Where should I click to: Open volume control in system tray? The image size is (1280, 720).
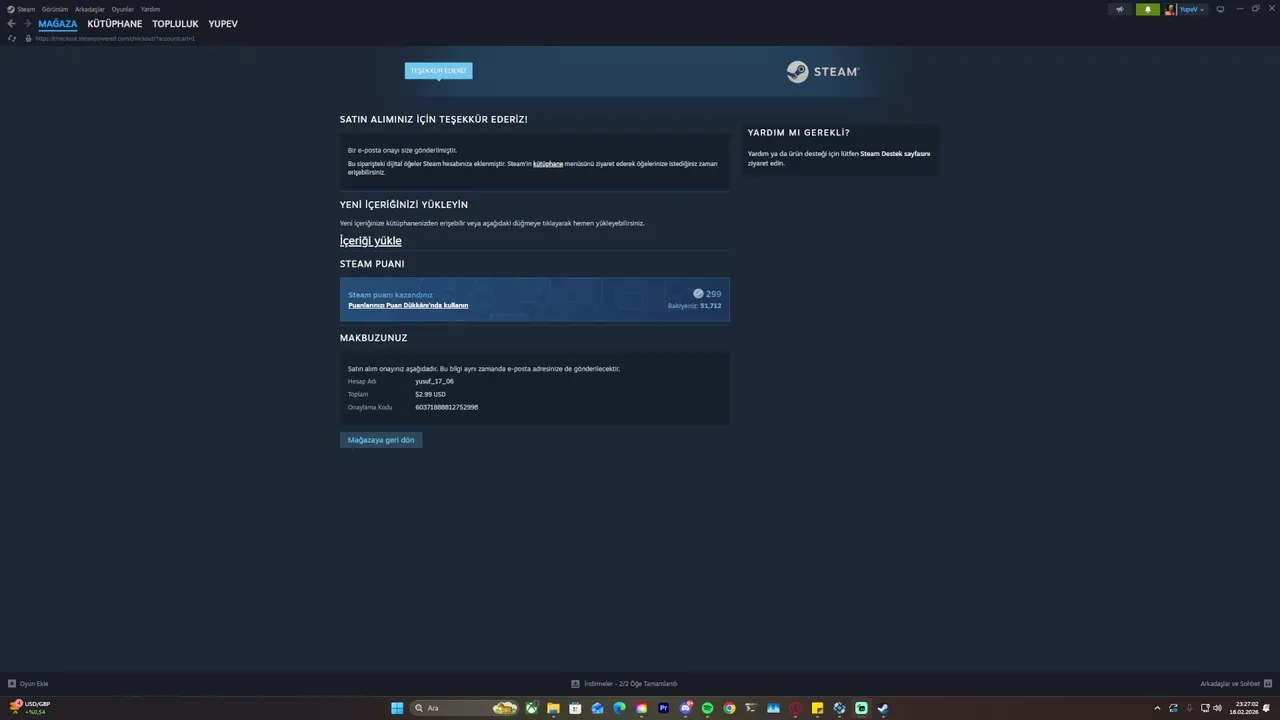pyautogui.click(x=1217, y=708)
